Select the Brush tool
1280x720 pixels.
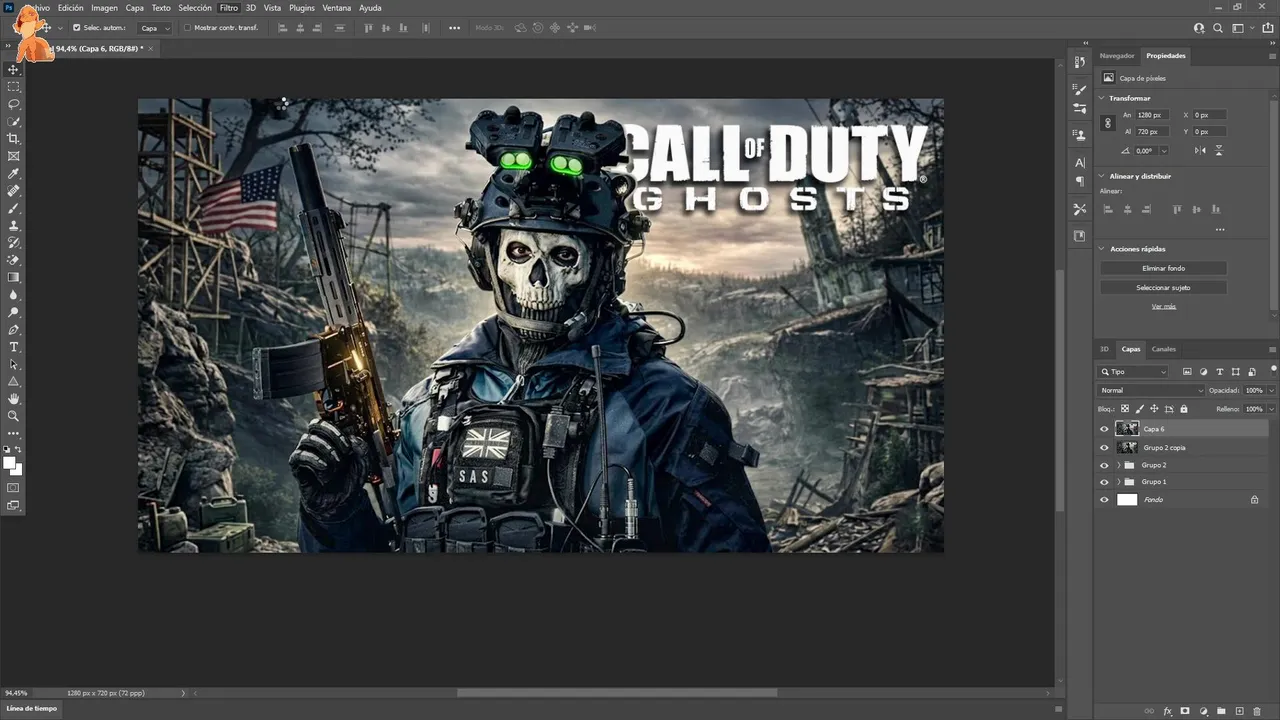click(x=14, y=209)
